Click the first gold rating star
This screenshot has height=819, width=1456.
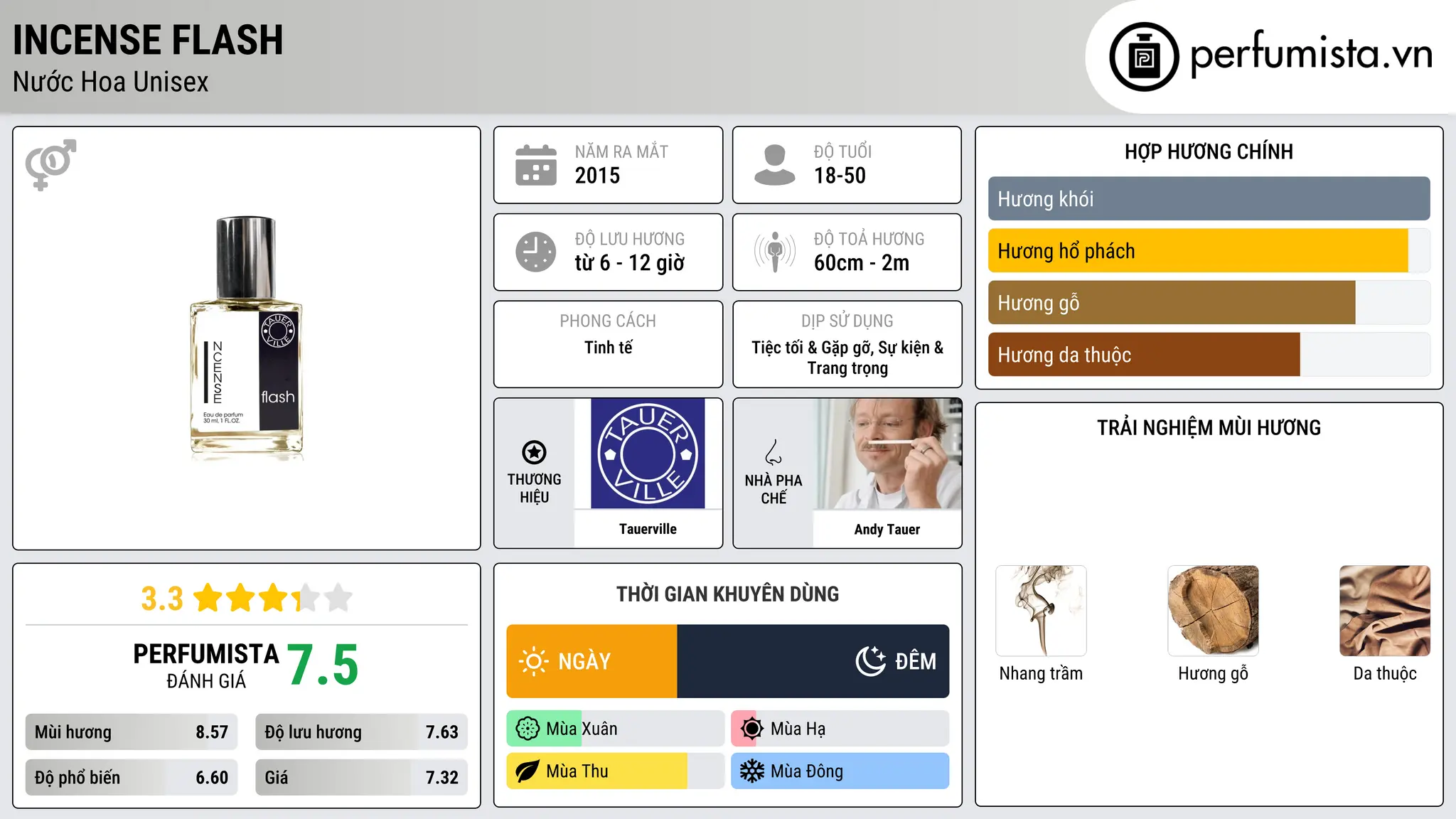point(208,598)
